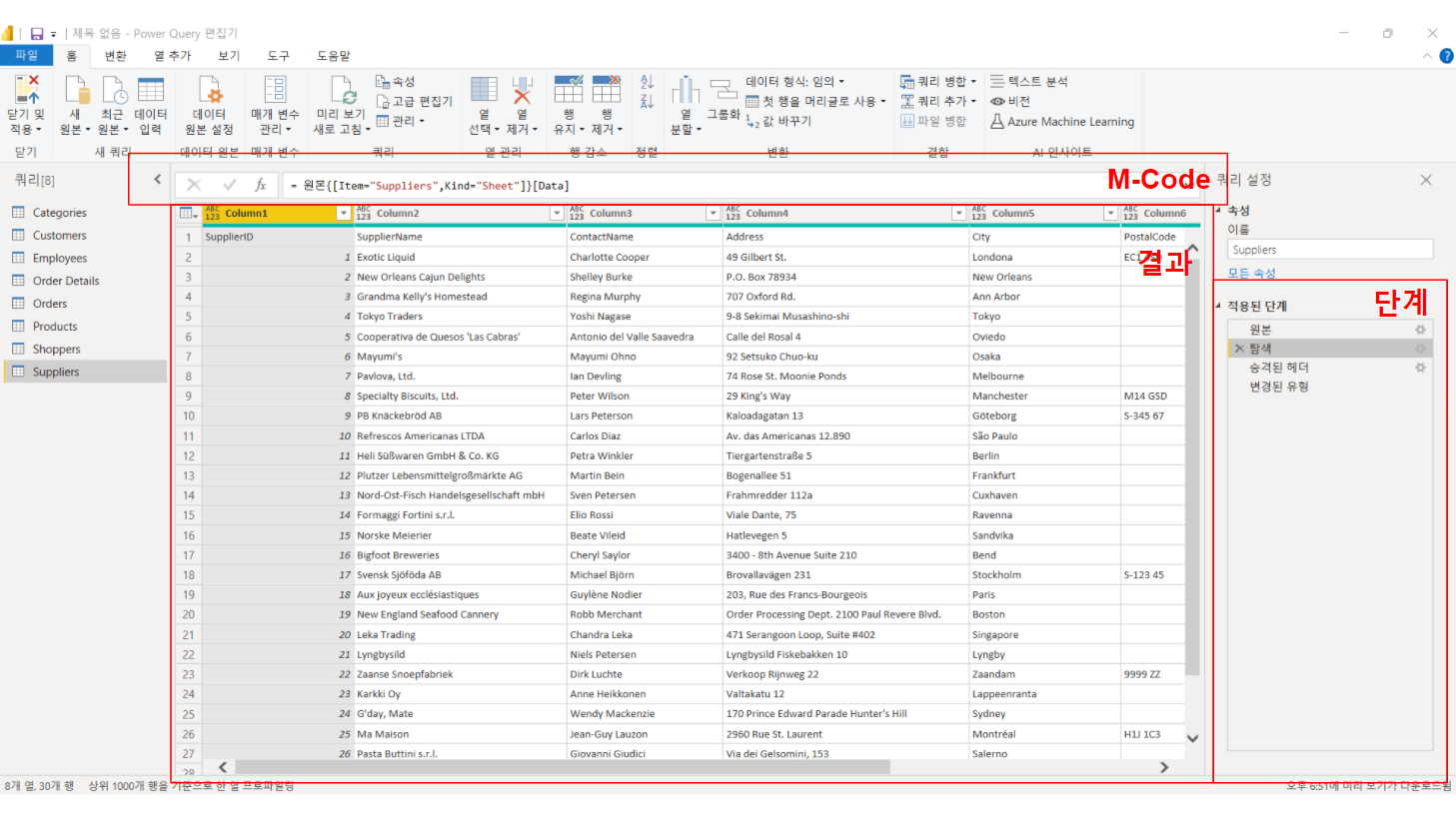1456x816 pixels.
Task: Collapse the queries pane with the chevron
Action: click(157, 180)
